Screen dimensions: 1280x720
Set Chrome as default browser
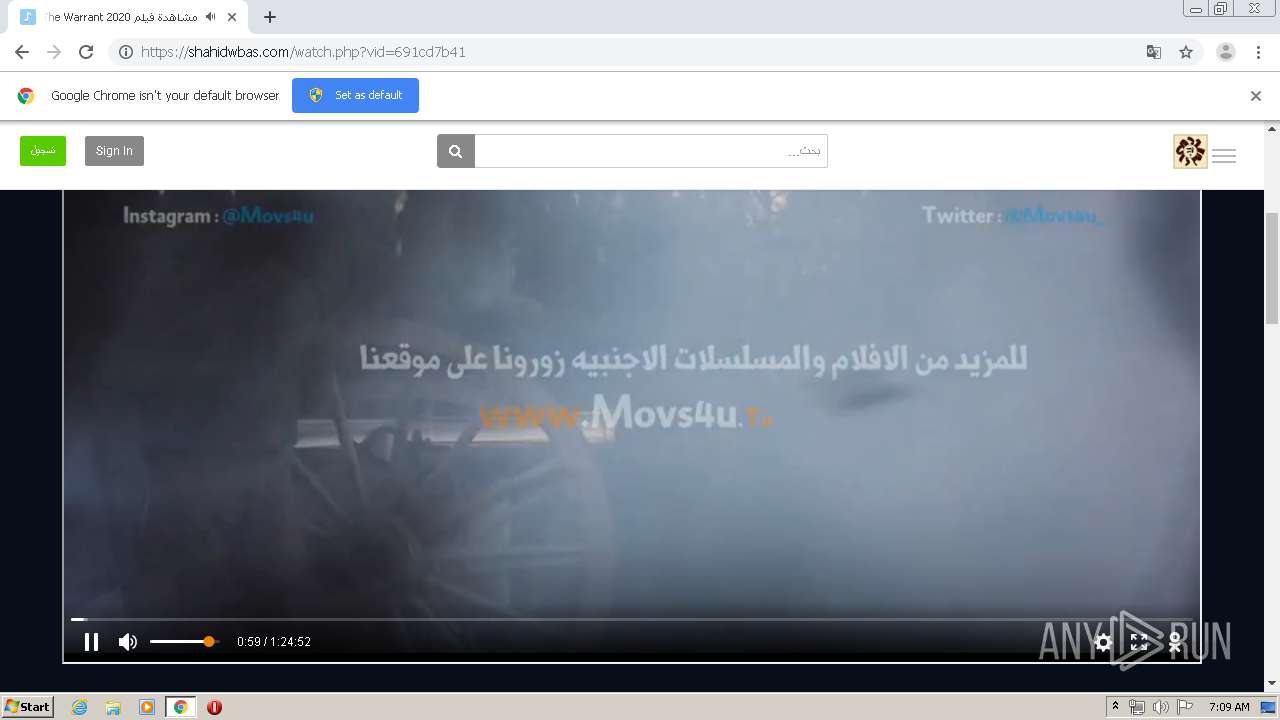coord(355,95)
